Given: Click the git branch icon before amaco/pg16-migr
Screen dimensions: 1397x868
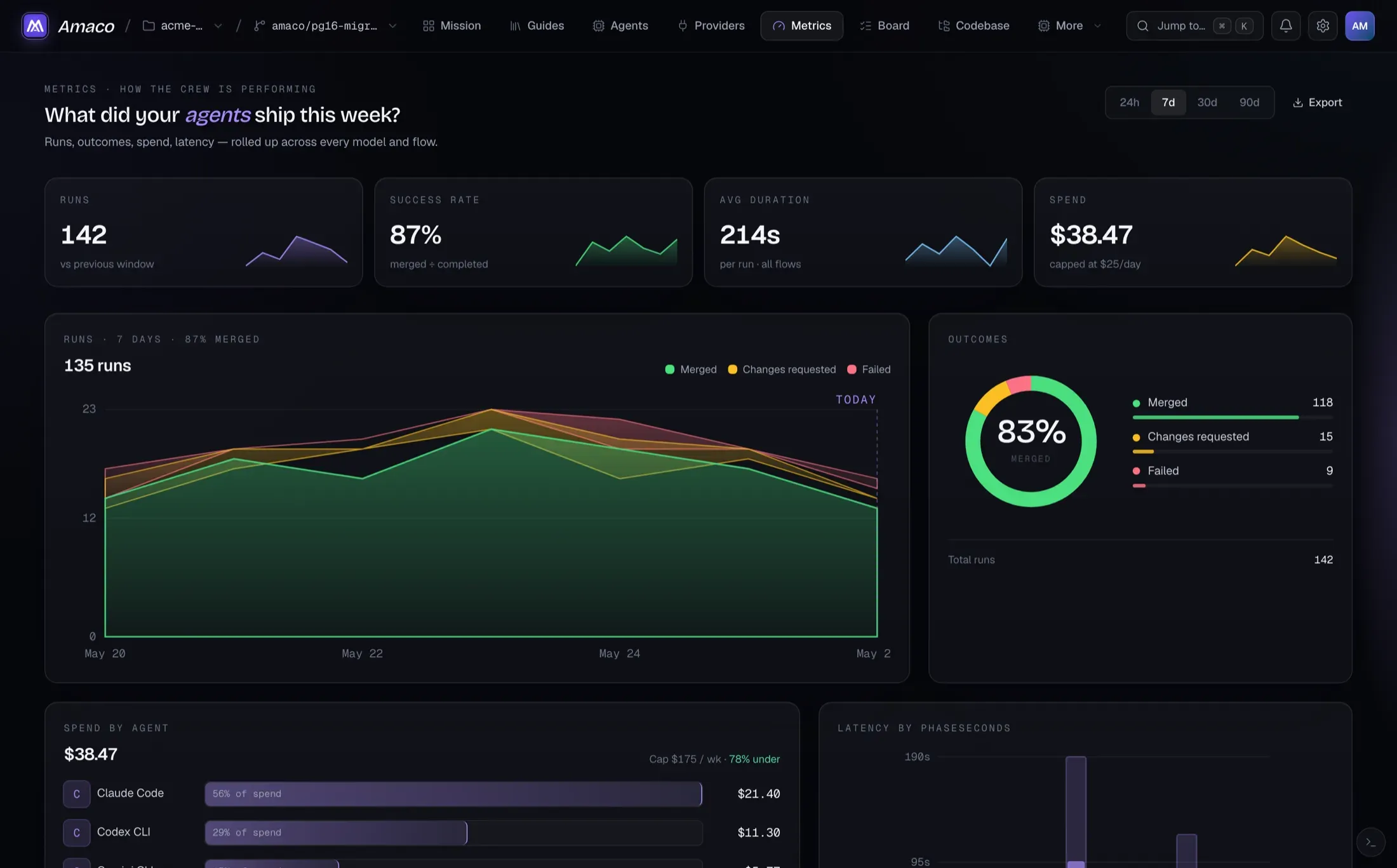Looking at the screenshot, I should (x=259, y=26).
